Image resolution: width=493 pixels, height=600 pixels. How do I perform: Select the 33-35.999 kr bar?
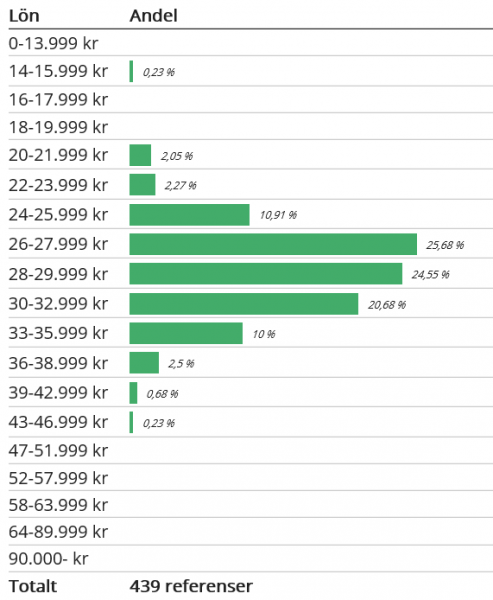[186, 333]
